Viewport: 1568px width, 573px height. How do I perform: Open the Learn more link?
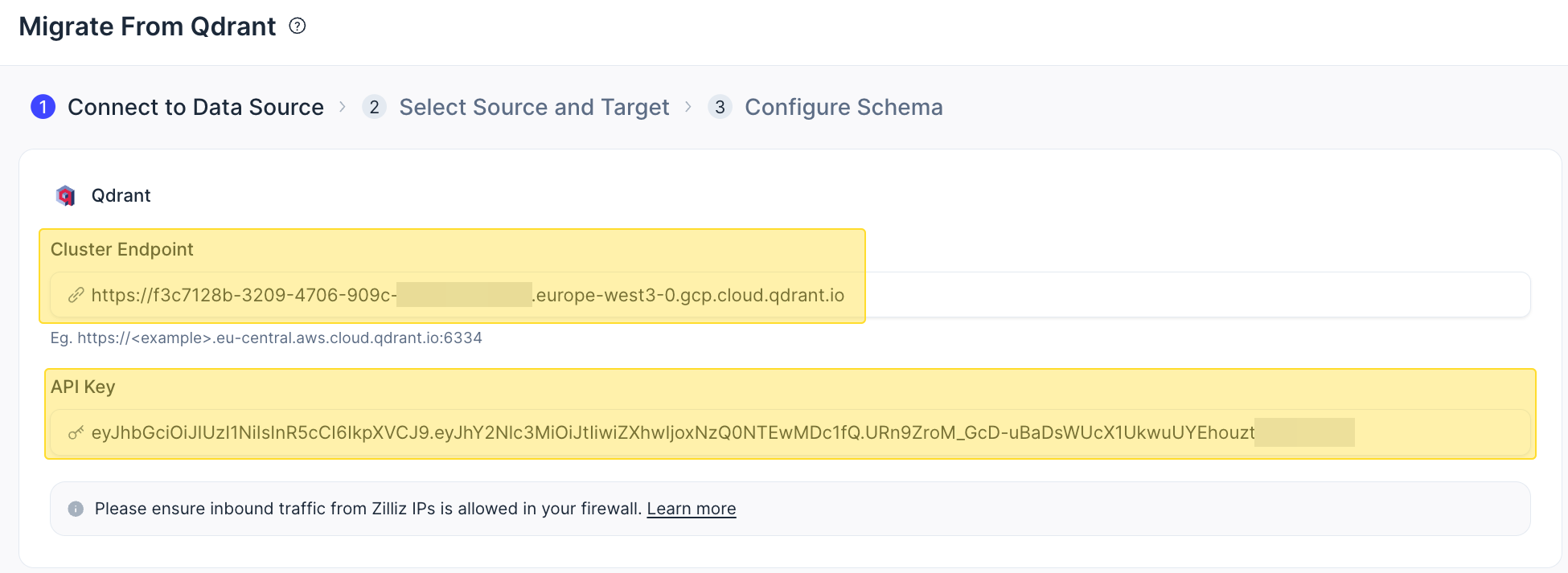pos(692,509)
